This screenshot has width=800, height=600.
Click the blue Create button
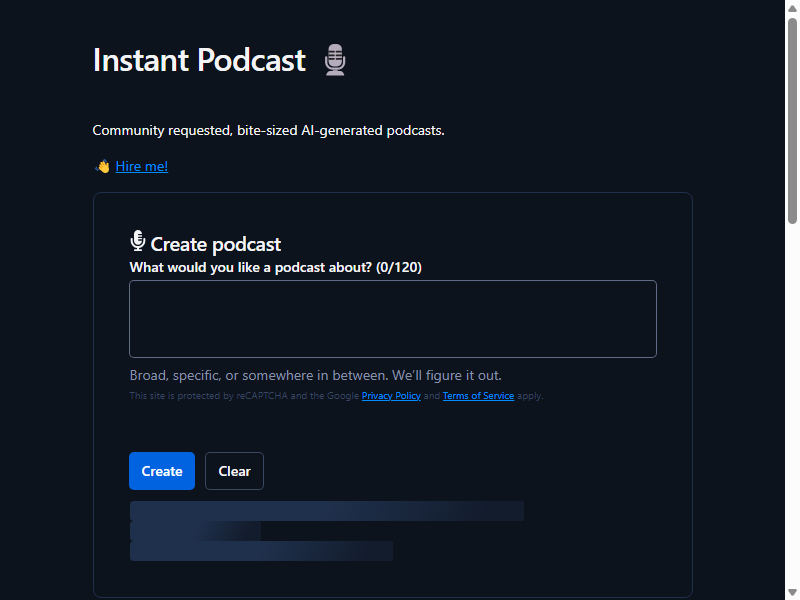162,471
